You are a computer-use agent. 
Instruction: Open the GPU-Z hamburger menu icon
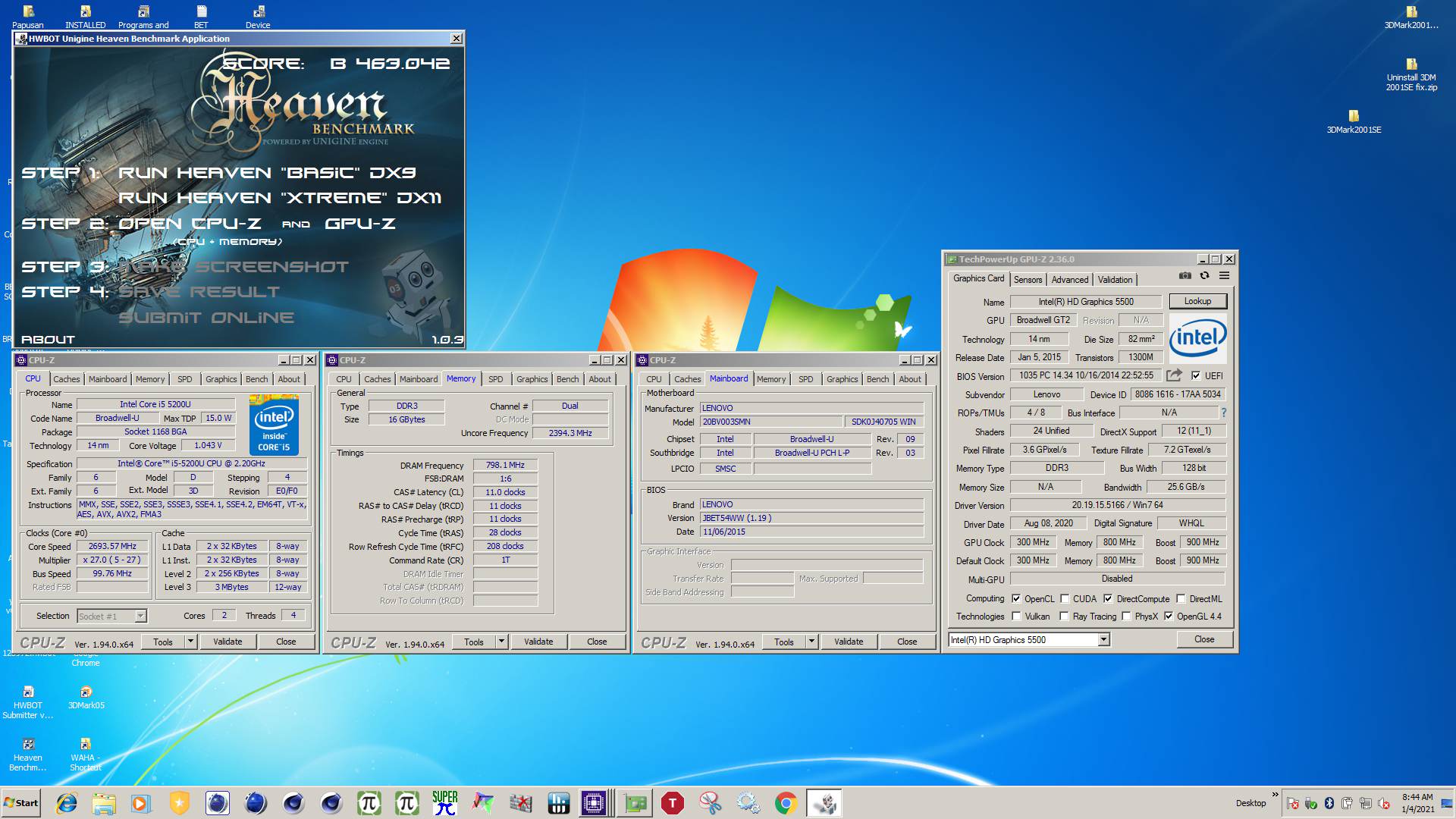[x=1224, y=276]
